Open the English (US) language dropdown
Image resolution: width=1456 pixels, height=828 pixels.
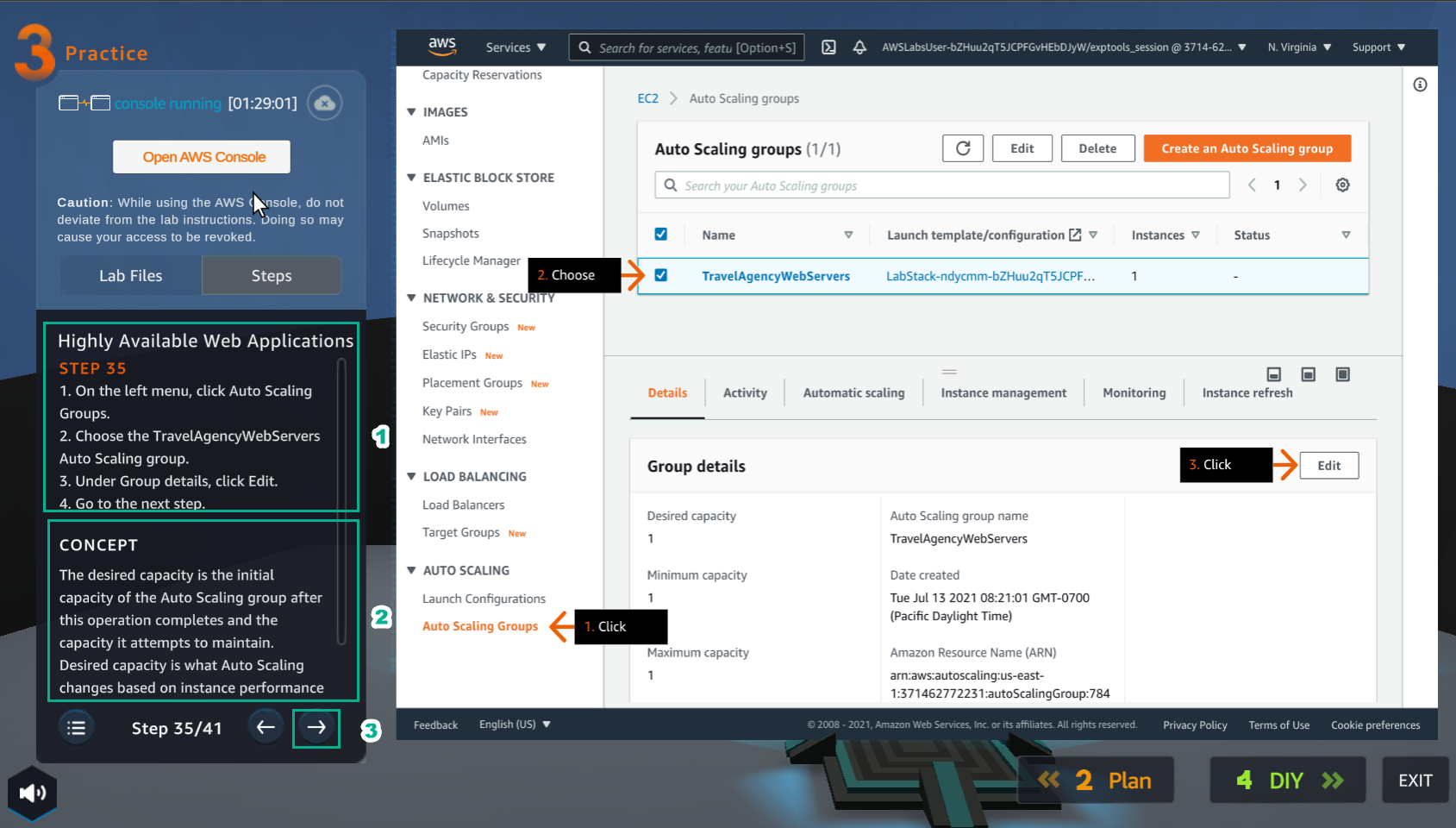click(x=515, y=724)
